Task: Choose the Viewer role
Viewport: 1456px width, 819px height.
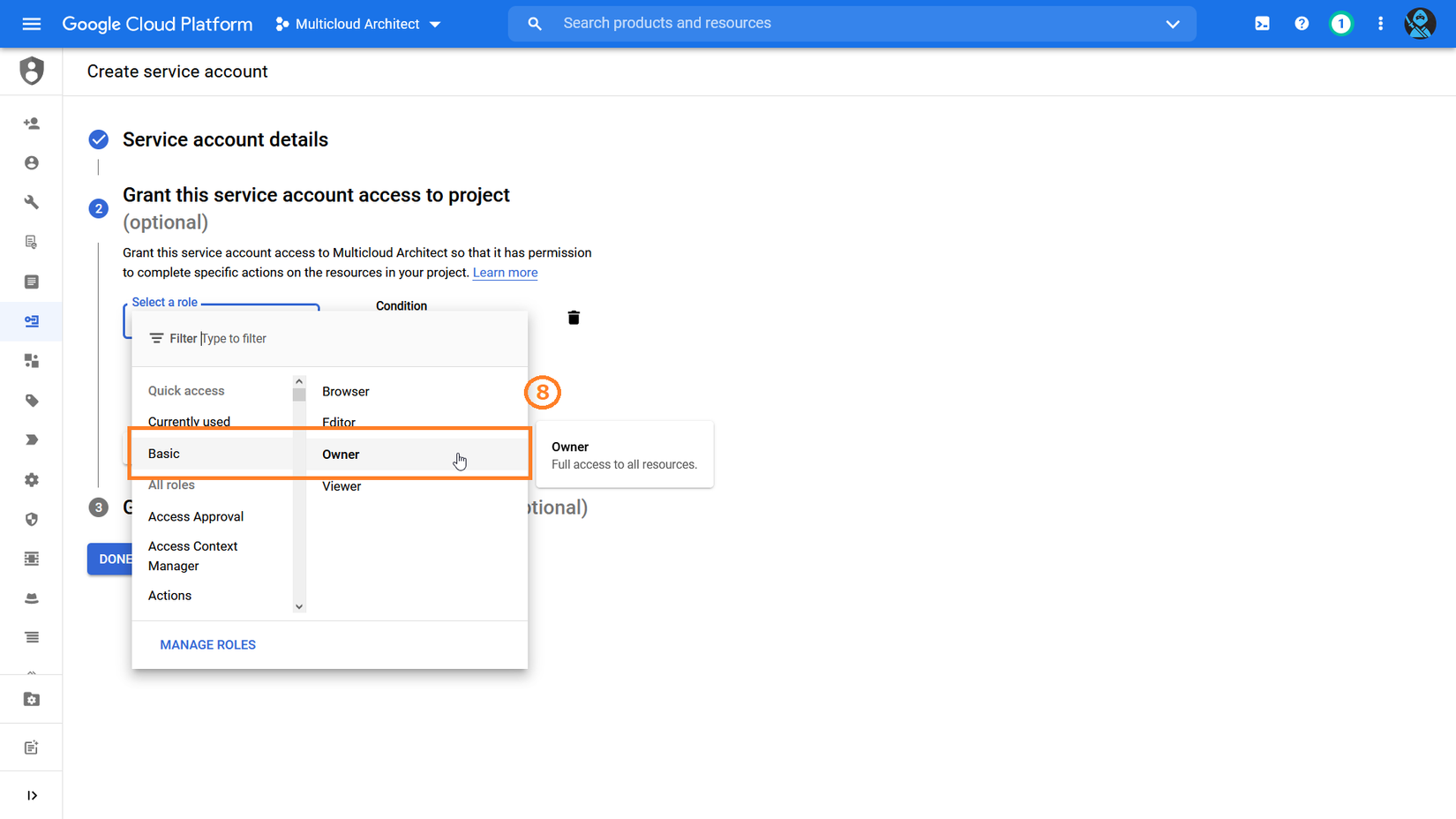Action: [341, 486]
